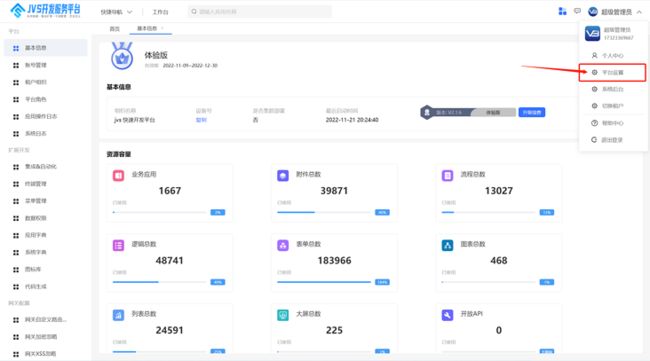
Task: Click the 图表总数 card icon
Action: (x=447, y=245)
